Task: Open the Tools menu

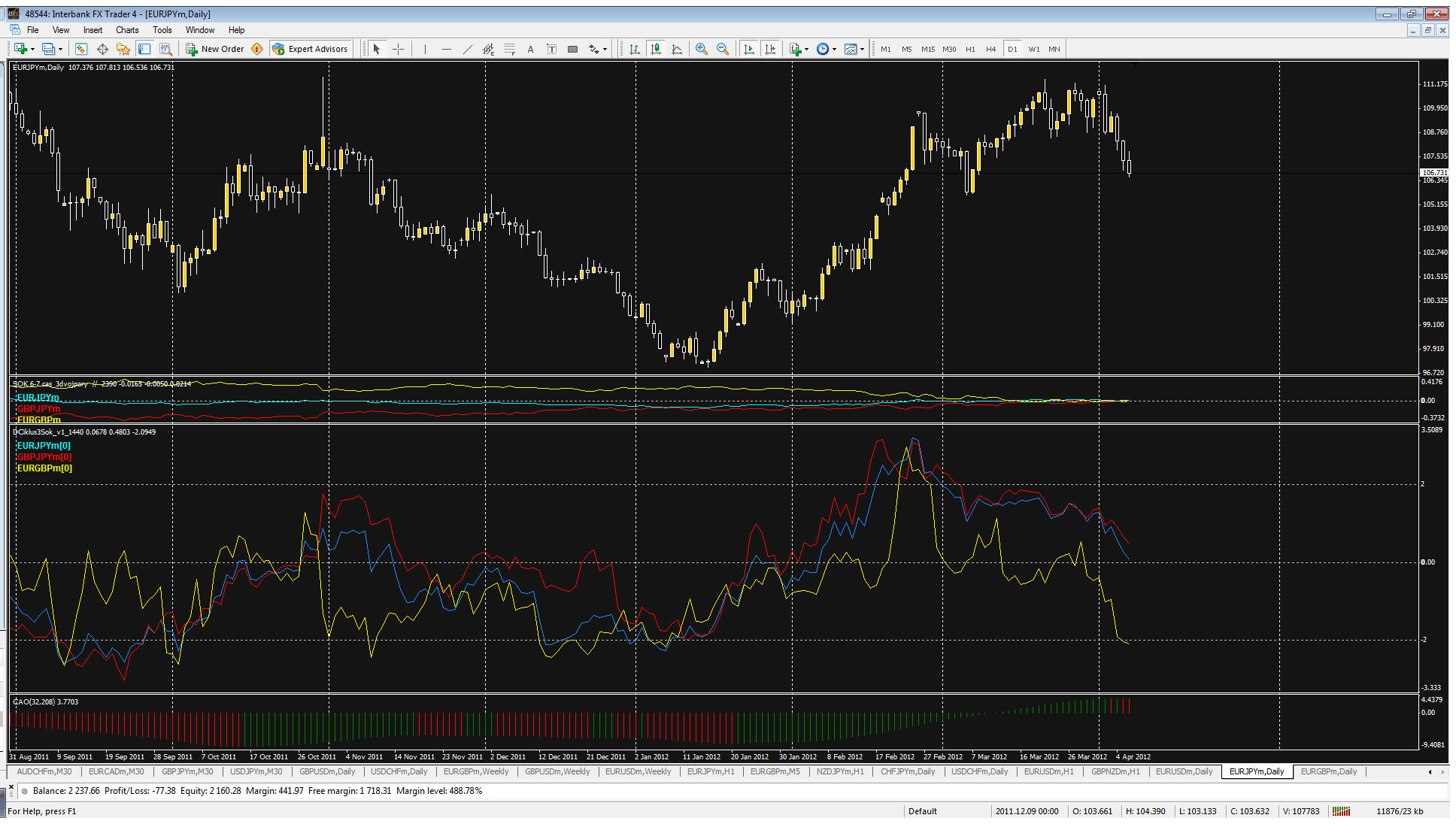Action: [x=162, y=30]
